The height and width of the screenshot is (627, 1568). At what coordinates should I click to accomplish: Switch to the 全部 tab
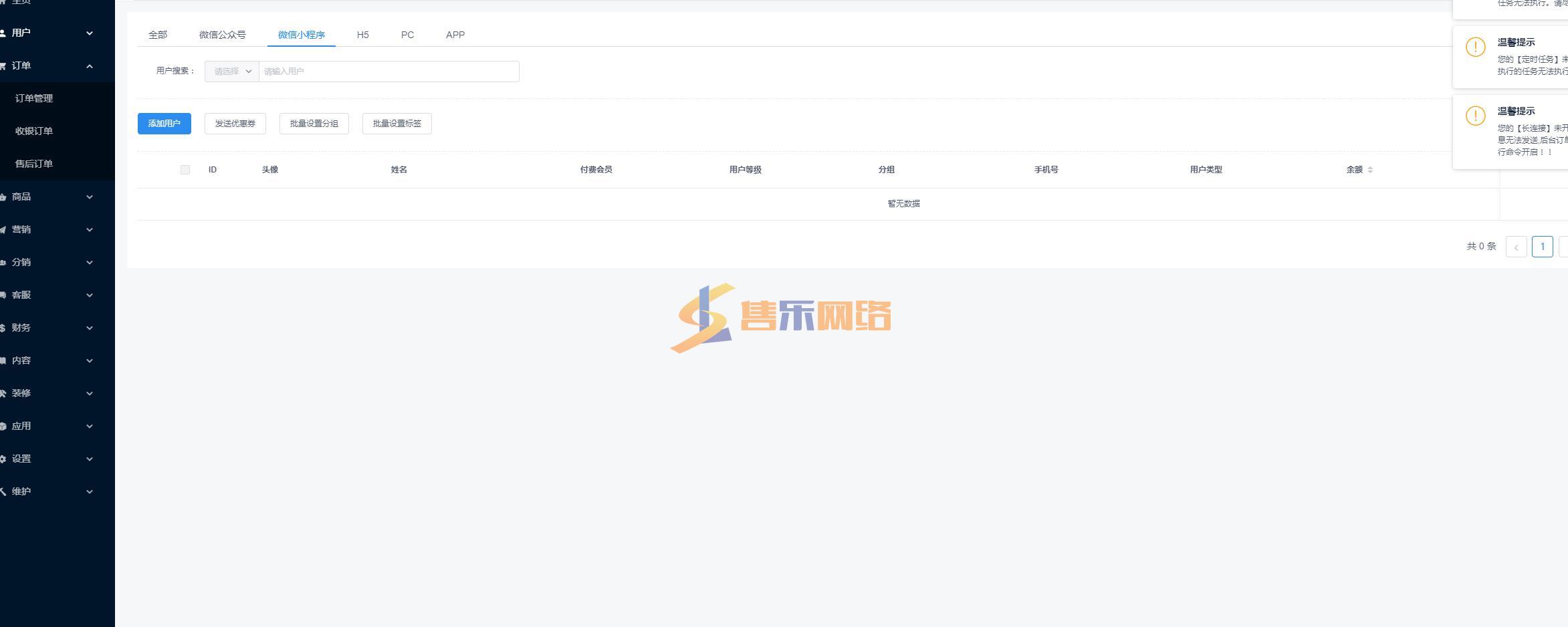pyautogui.click(x=158, y=35)
